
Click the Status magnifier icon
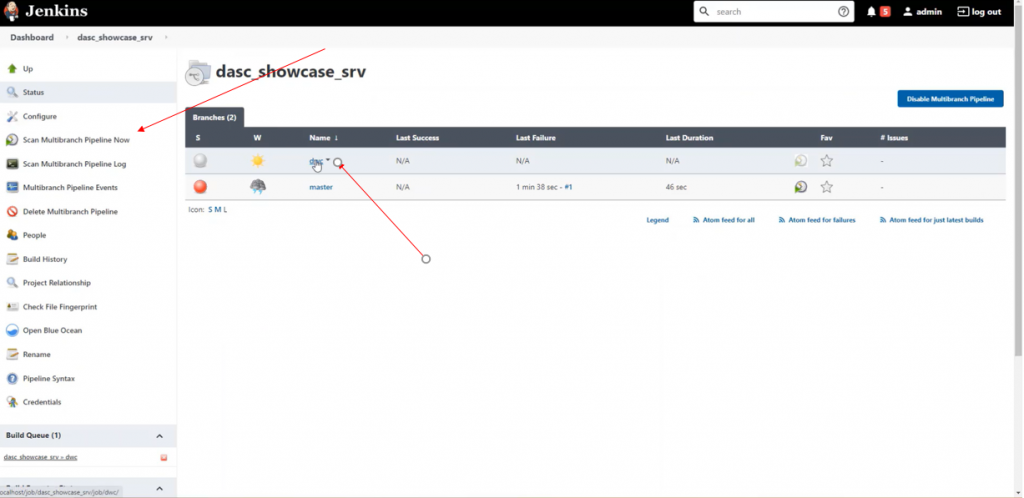click(x=12, y=92)
